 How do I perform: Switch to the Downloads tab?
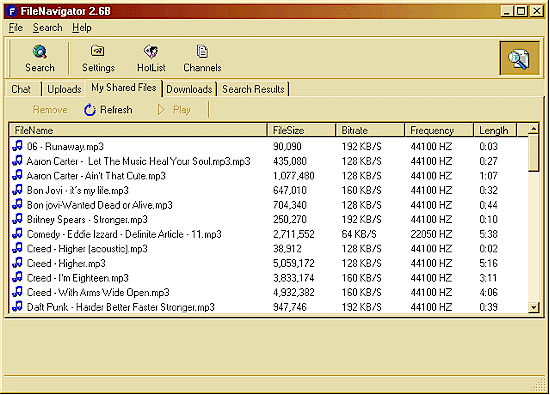pyautogui.click(x=189, y=89)
